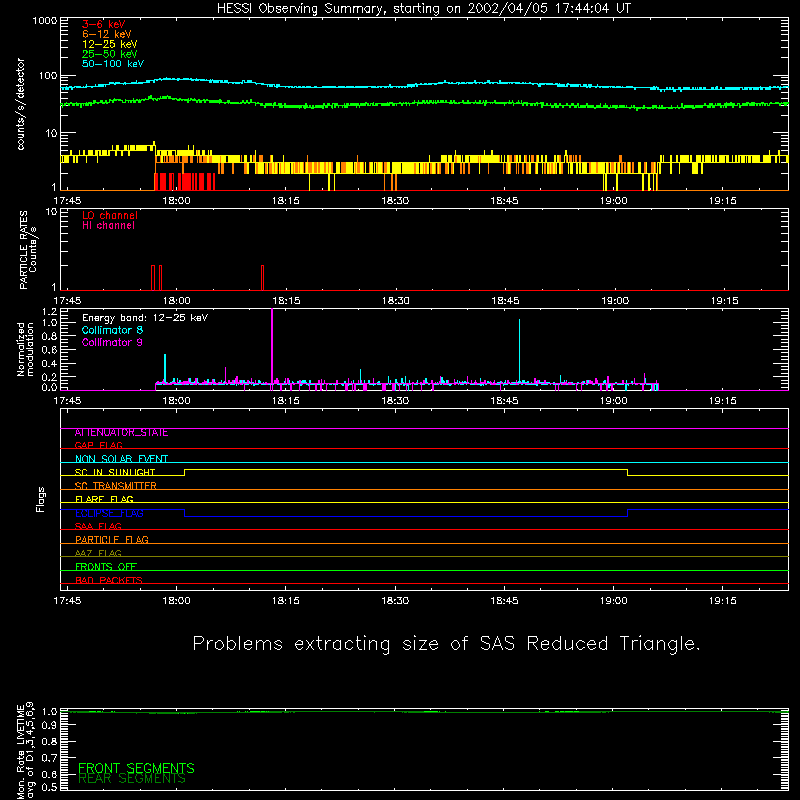Click the SC_IN_SUNLIGHT flag label

pyautogui.click(x=115, y=472)
